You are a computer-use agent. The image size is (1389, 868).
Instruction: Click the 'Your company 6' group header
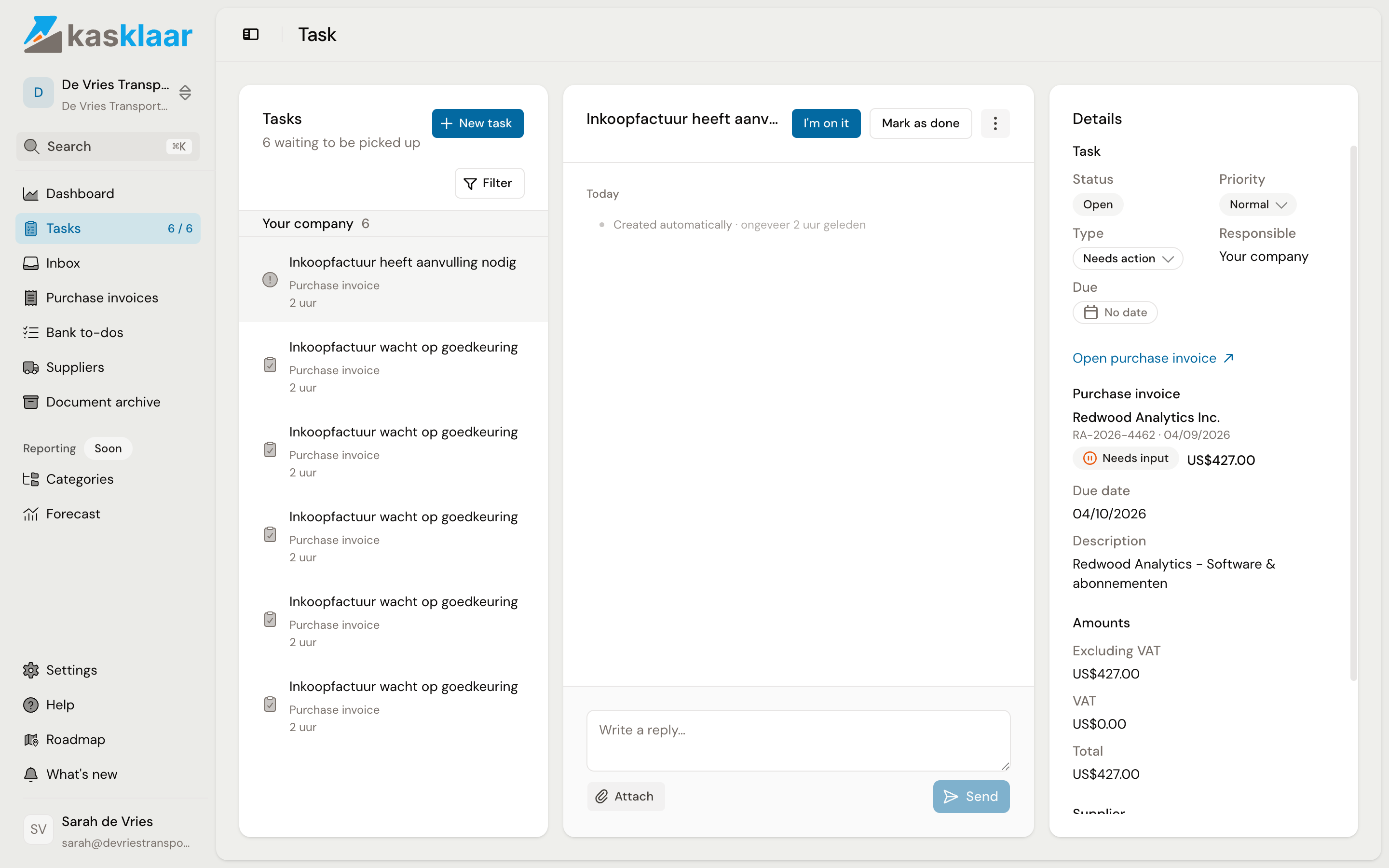[393, 224]
